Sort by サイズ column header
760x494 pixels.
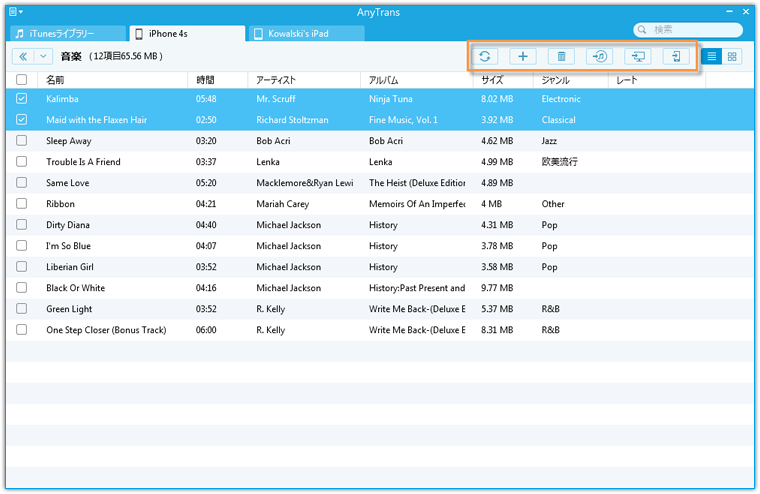pyautogui.click(x=503, y=80)
